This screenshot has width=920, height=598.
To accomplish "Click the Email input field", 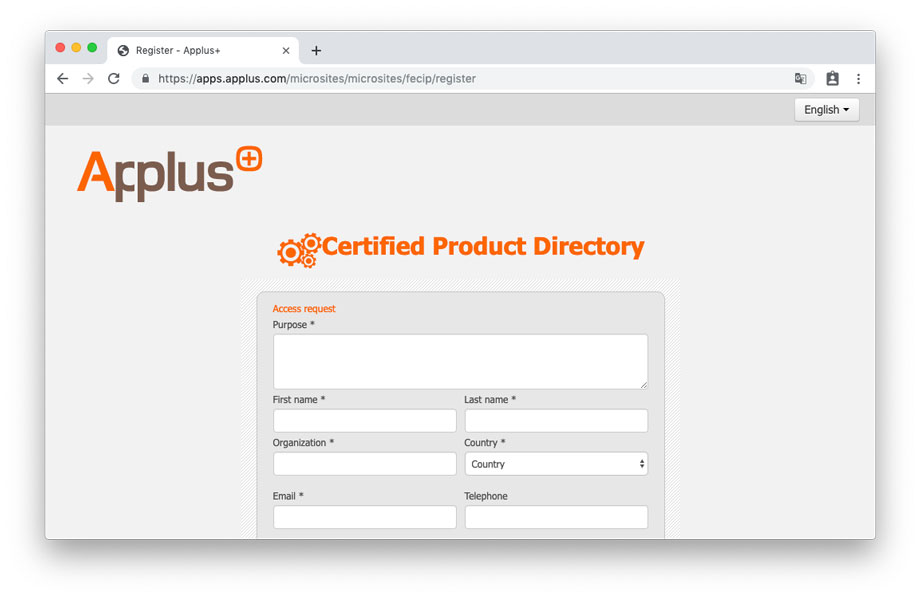I will 365,517.
